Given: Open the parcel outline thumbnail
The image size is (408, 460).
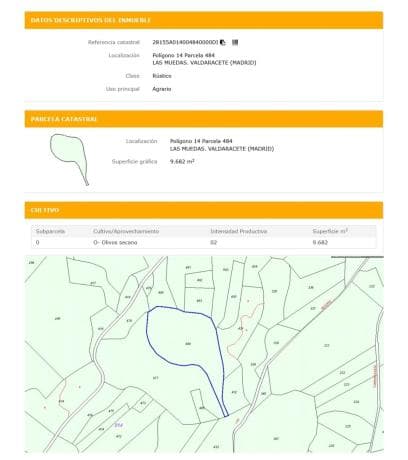Looking at the screenshot, I should (x=69, y=160).
